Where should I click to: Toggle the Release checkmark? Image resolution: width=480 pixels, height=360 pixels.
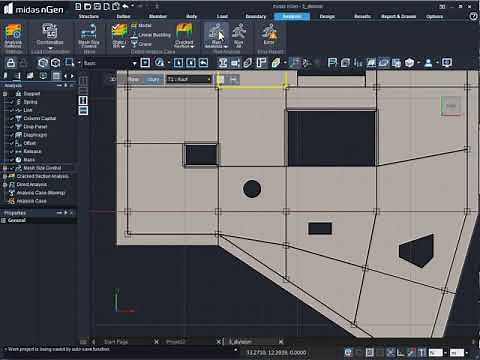click(x=12, y=151)
